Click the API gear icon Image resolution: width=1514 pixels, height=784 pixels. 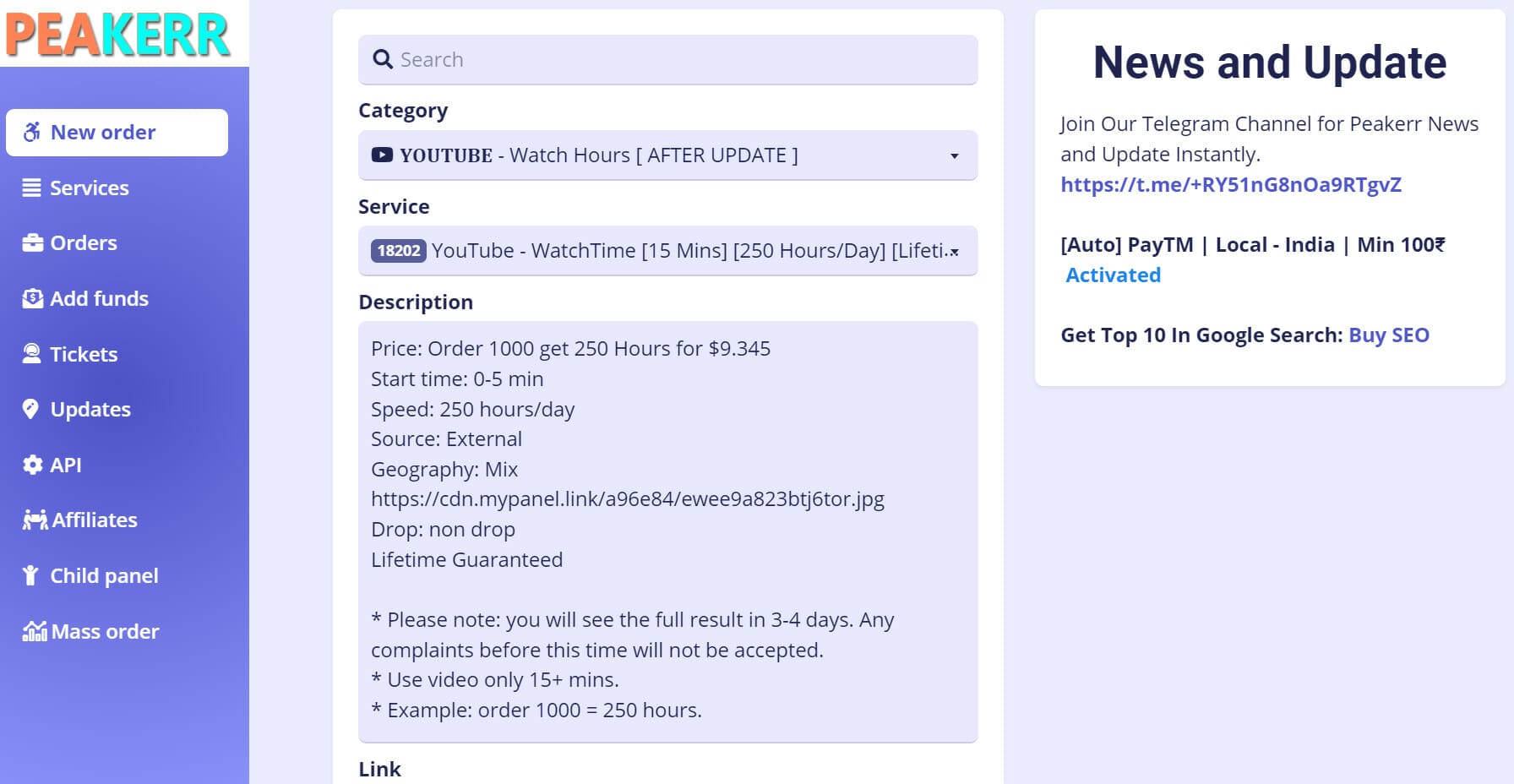(32, 465)
